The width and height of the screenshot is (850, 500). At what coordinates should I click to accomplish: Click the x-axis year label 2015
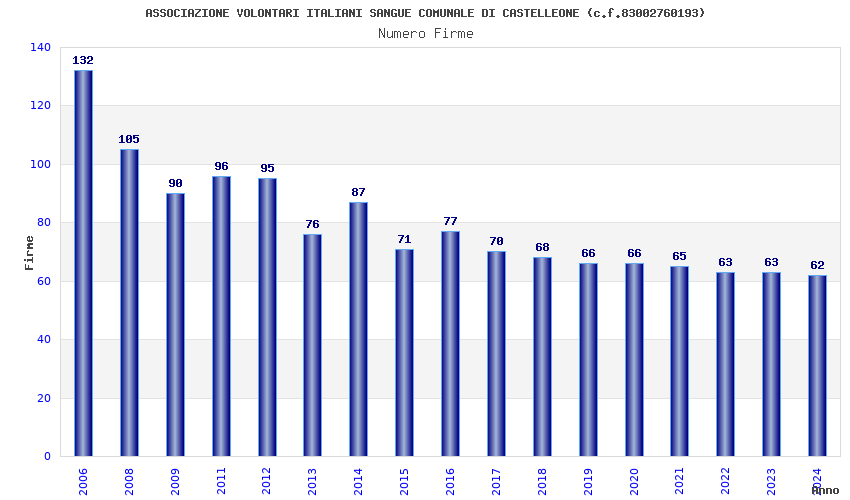(404, 482)
